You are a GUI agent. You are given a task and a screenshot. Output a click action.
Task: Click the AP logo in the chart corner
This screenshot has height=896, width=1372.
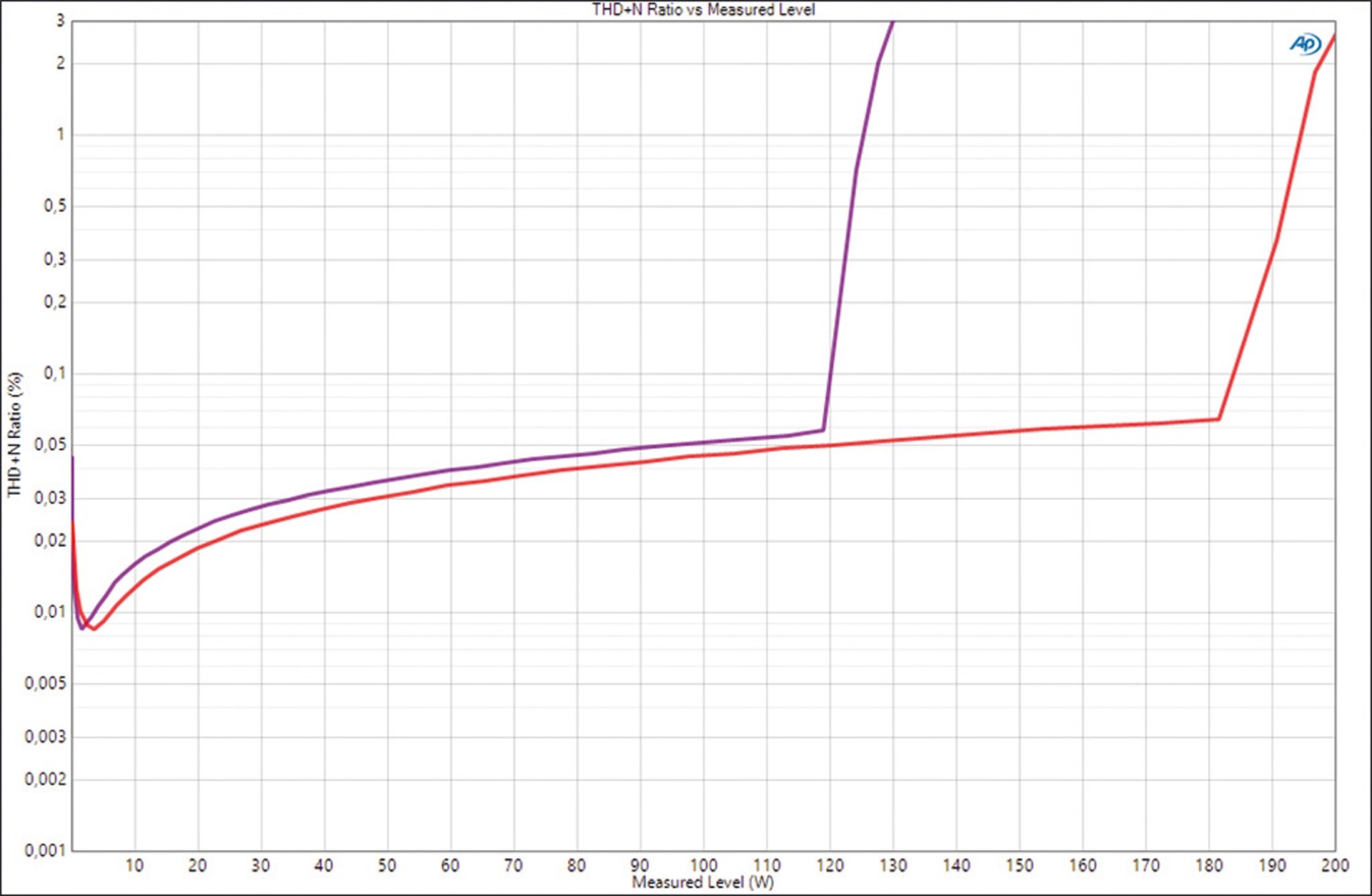pyautogui.click(x=1305, y=44)
